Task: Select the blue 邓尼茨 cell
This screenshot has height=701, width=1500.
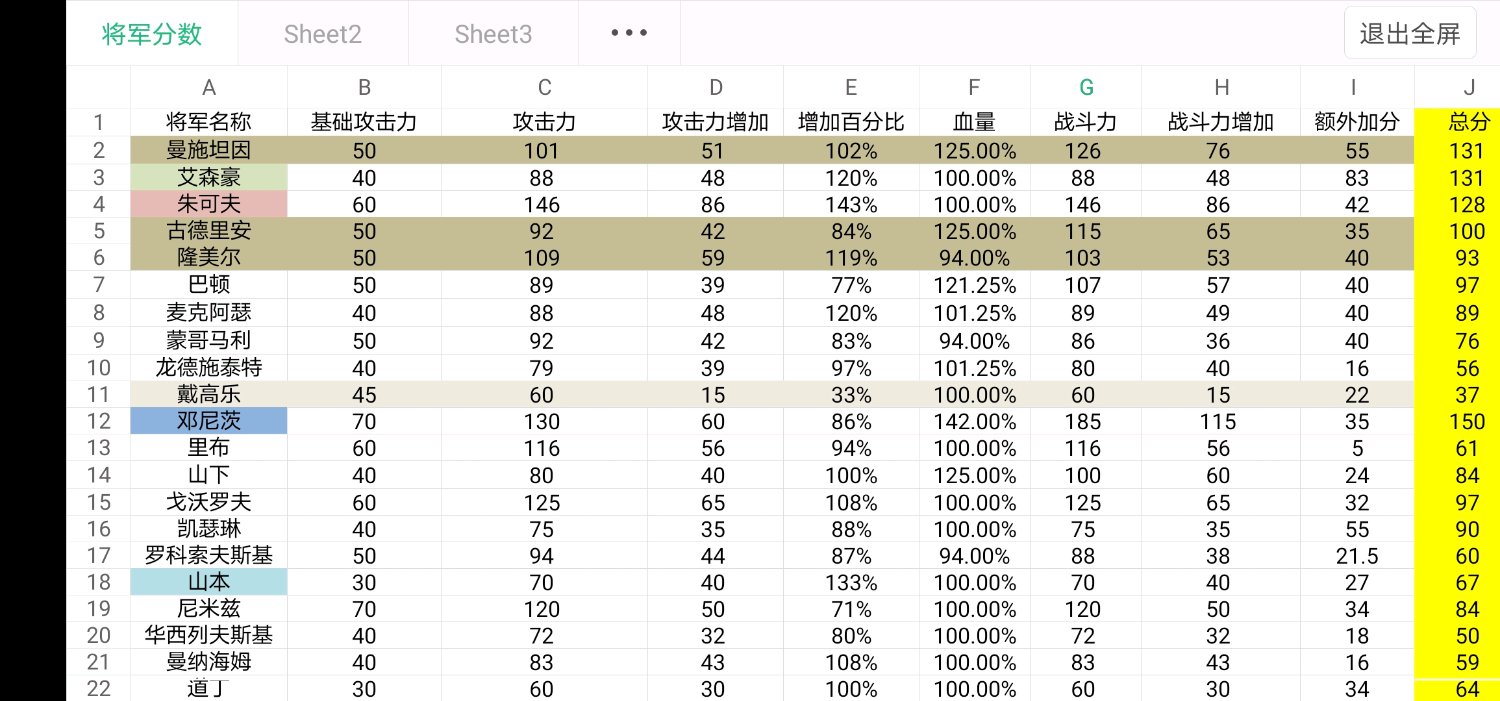Action: pos(209,421)
